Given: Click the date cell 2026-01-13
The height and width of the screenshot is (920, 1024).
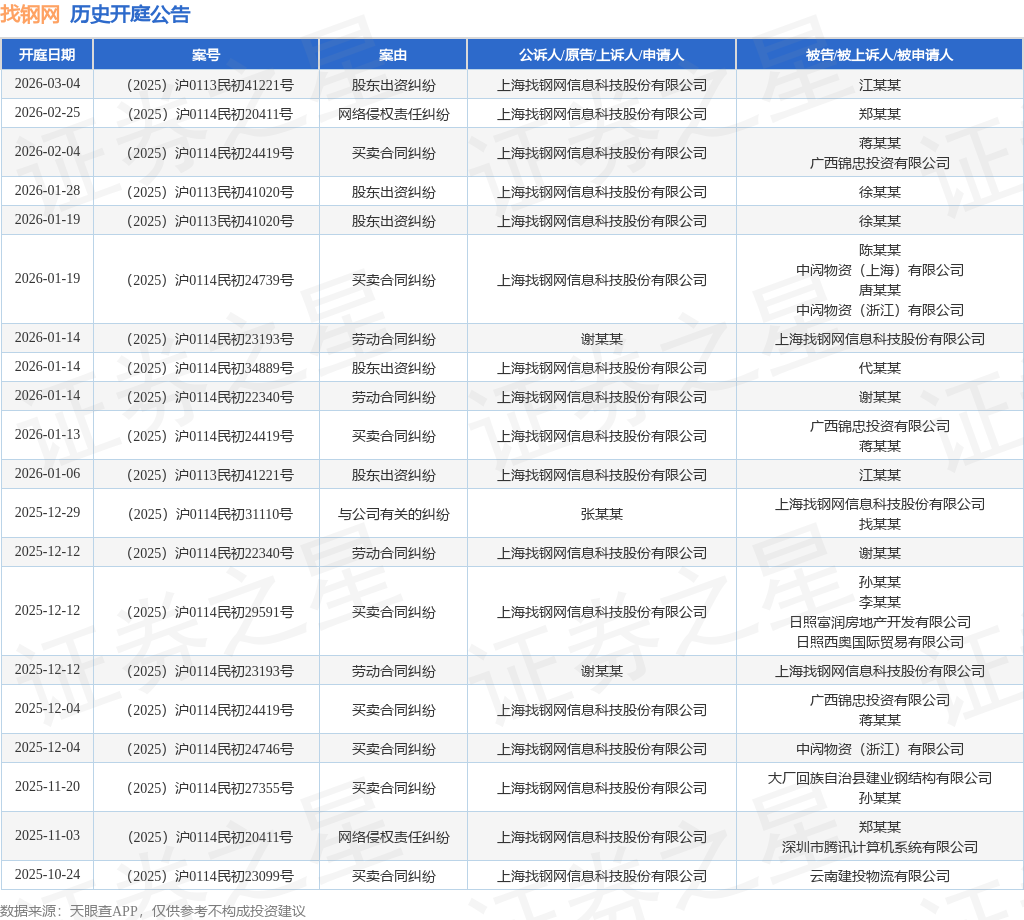Looking at the screenshot, I should point(47,435).
